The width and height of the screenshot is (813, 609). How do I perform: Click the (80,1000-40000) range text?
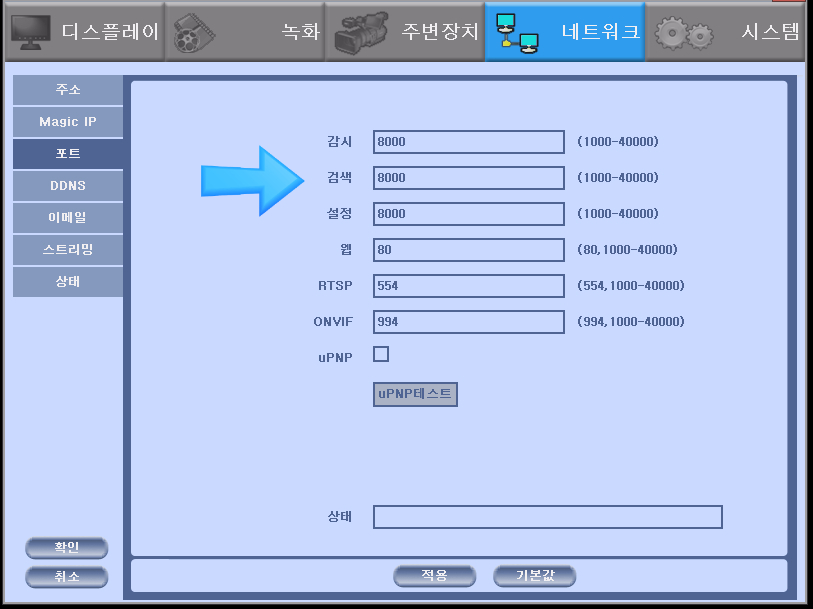627,250
